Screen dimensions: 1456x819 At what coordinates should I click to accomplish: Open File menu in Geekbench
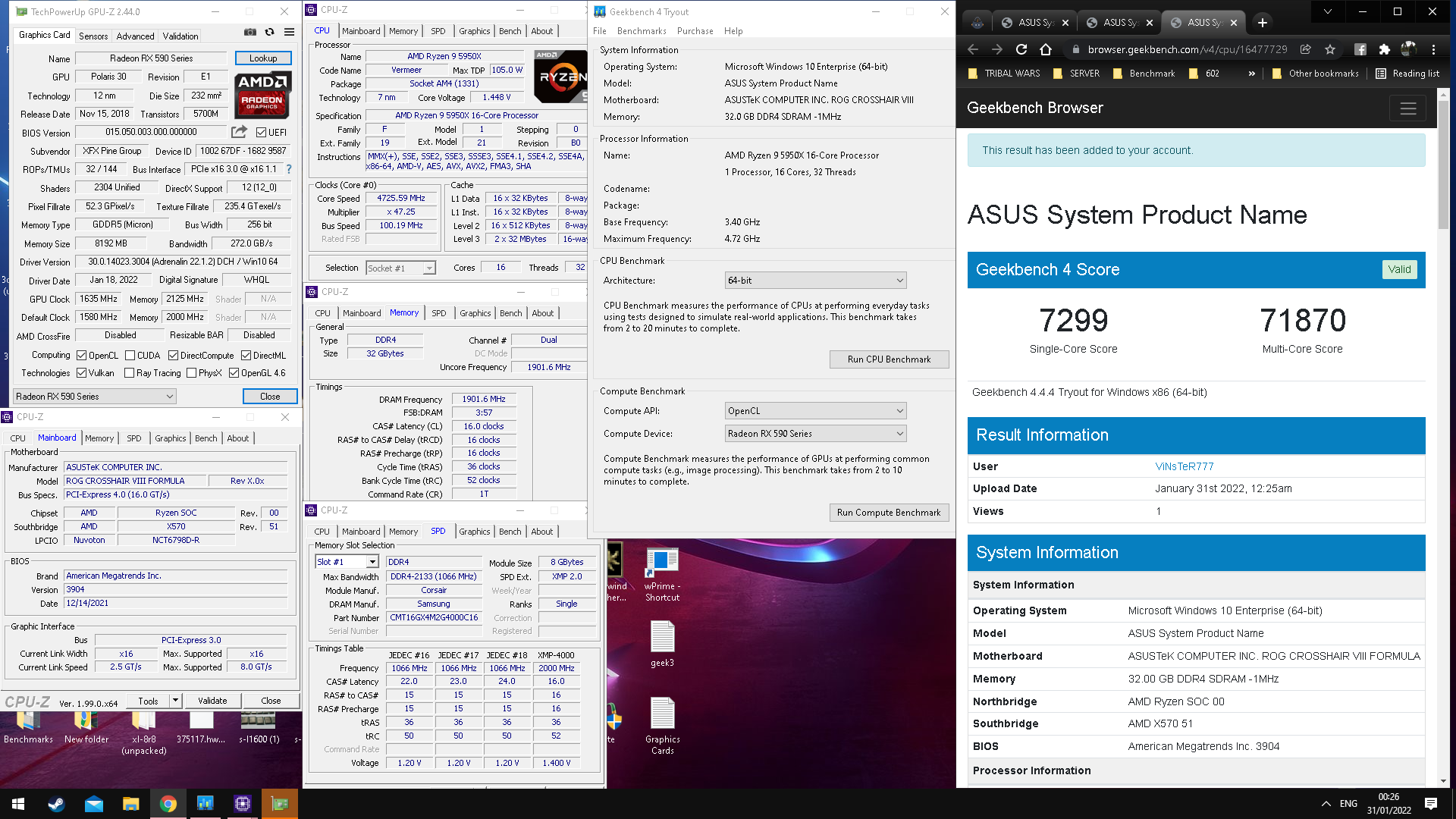point(600,31)
